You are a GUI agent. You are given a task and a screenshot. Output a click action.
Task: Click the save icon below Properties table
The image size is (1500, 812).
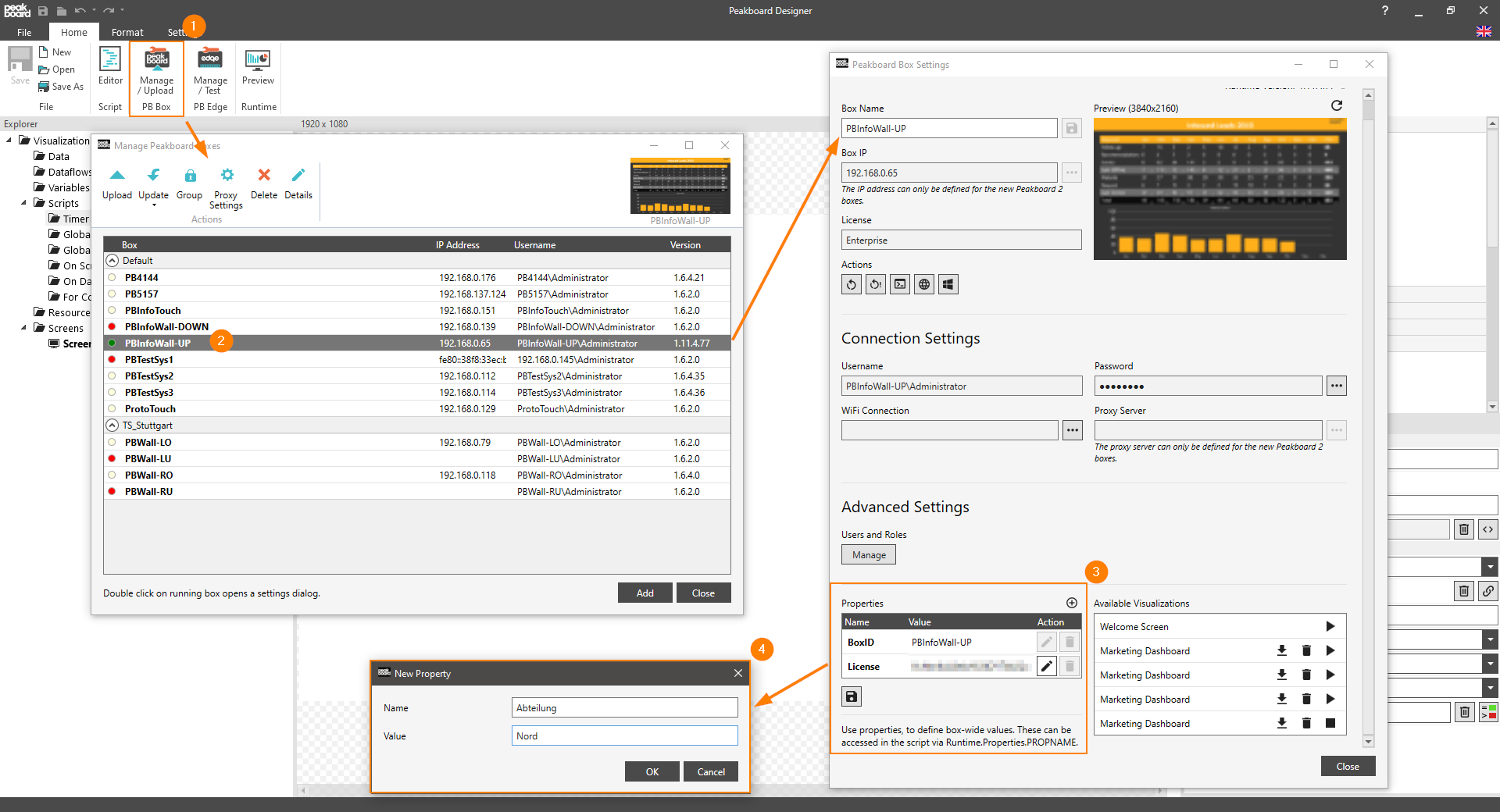(852, 696)
